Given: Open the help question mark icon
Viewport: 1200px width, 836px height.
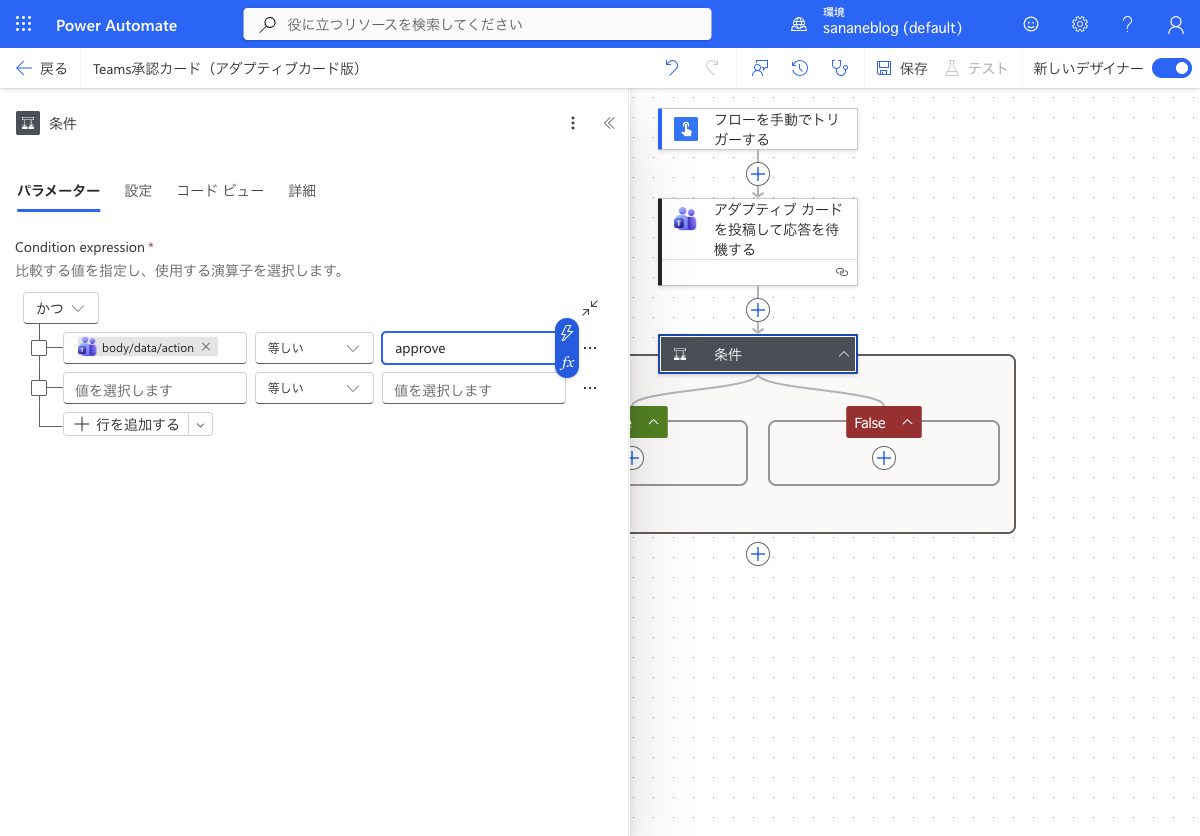Looking at the screenshot, I should [x=1128, y=25].
